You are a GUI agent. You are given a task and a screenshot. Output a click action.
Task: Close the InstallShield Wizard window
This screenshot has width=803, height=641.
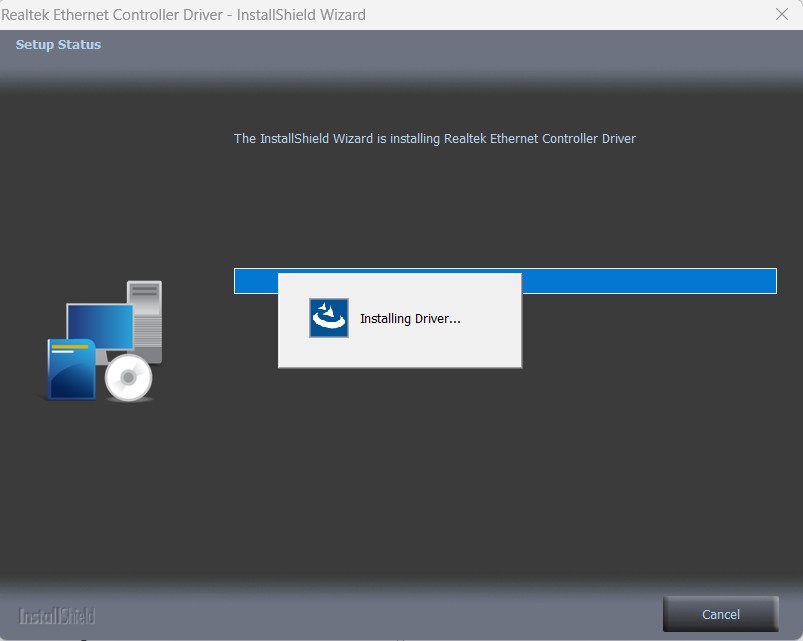781,14
